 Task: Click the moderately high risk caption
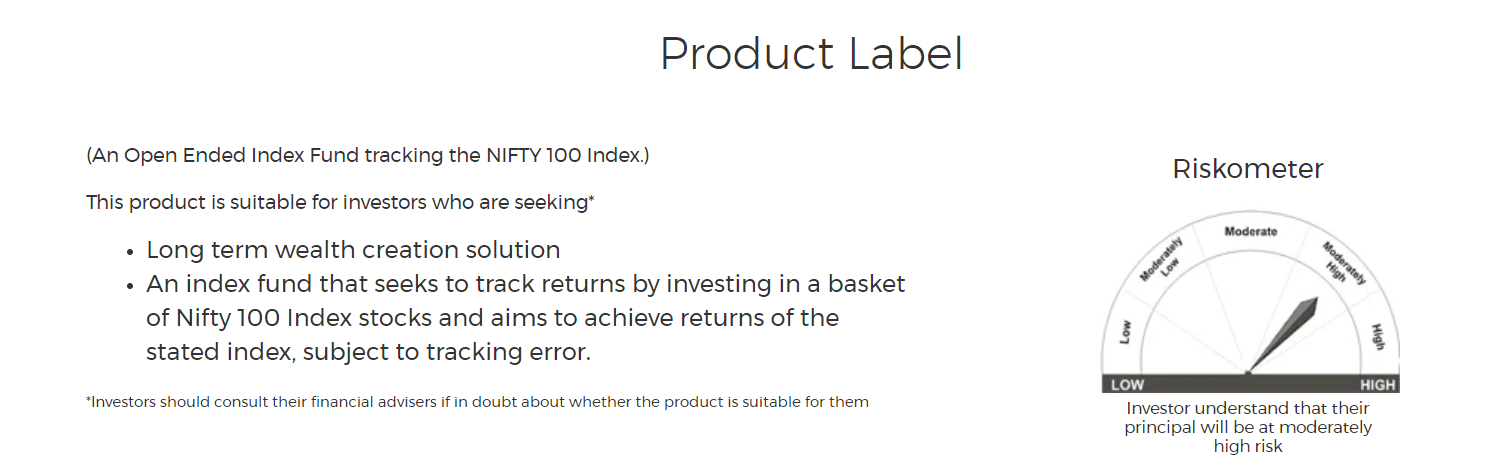tap(1248, 427)
